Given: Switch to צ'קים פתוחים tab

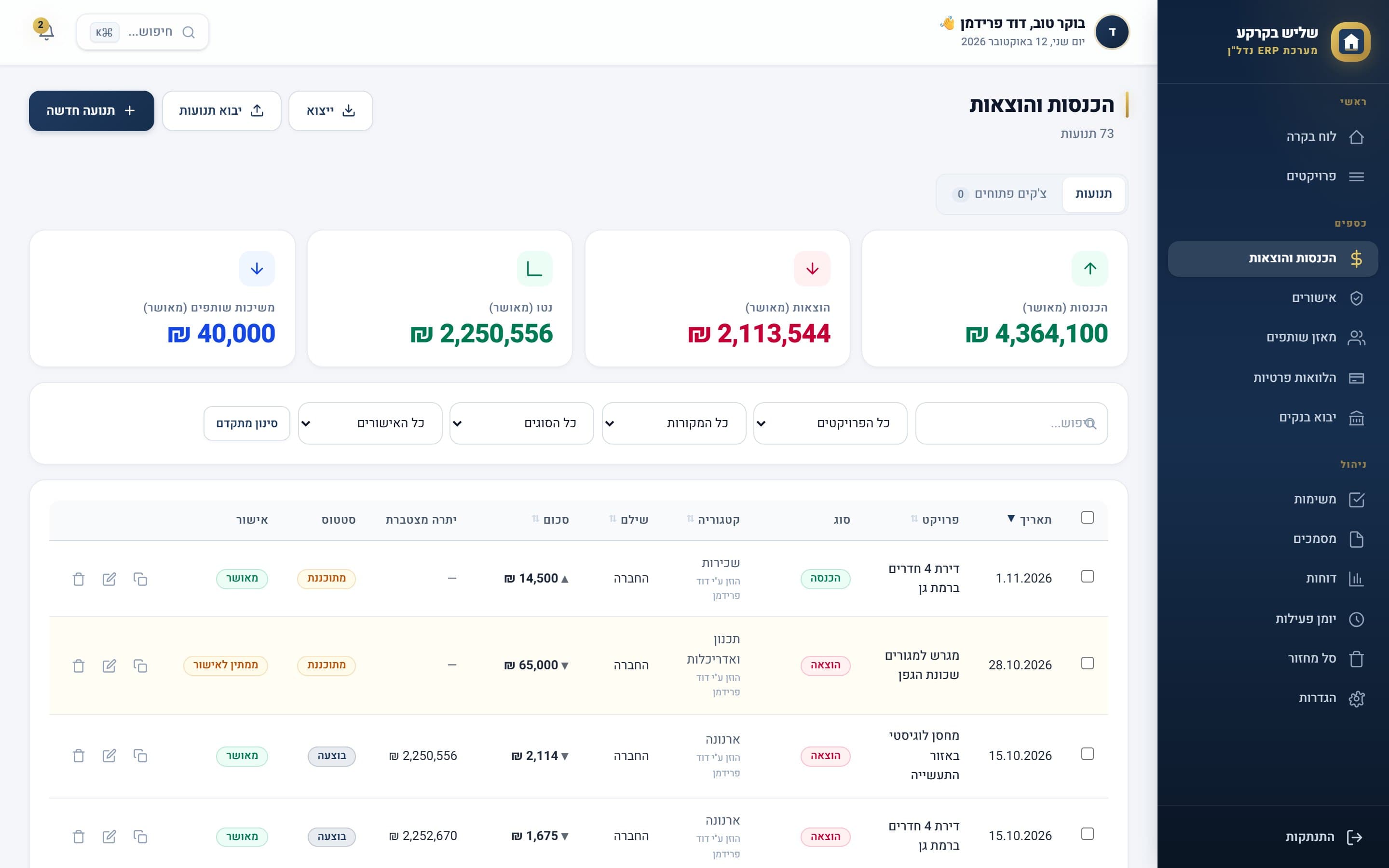Looking at the screenshot, I should pyautogui.click(x=999, y=194).
